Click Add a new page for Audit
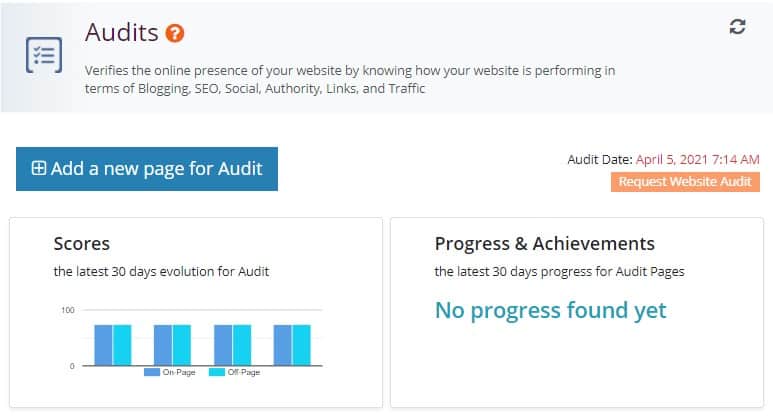Screen dimensions: 773x416 147,169
